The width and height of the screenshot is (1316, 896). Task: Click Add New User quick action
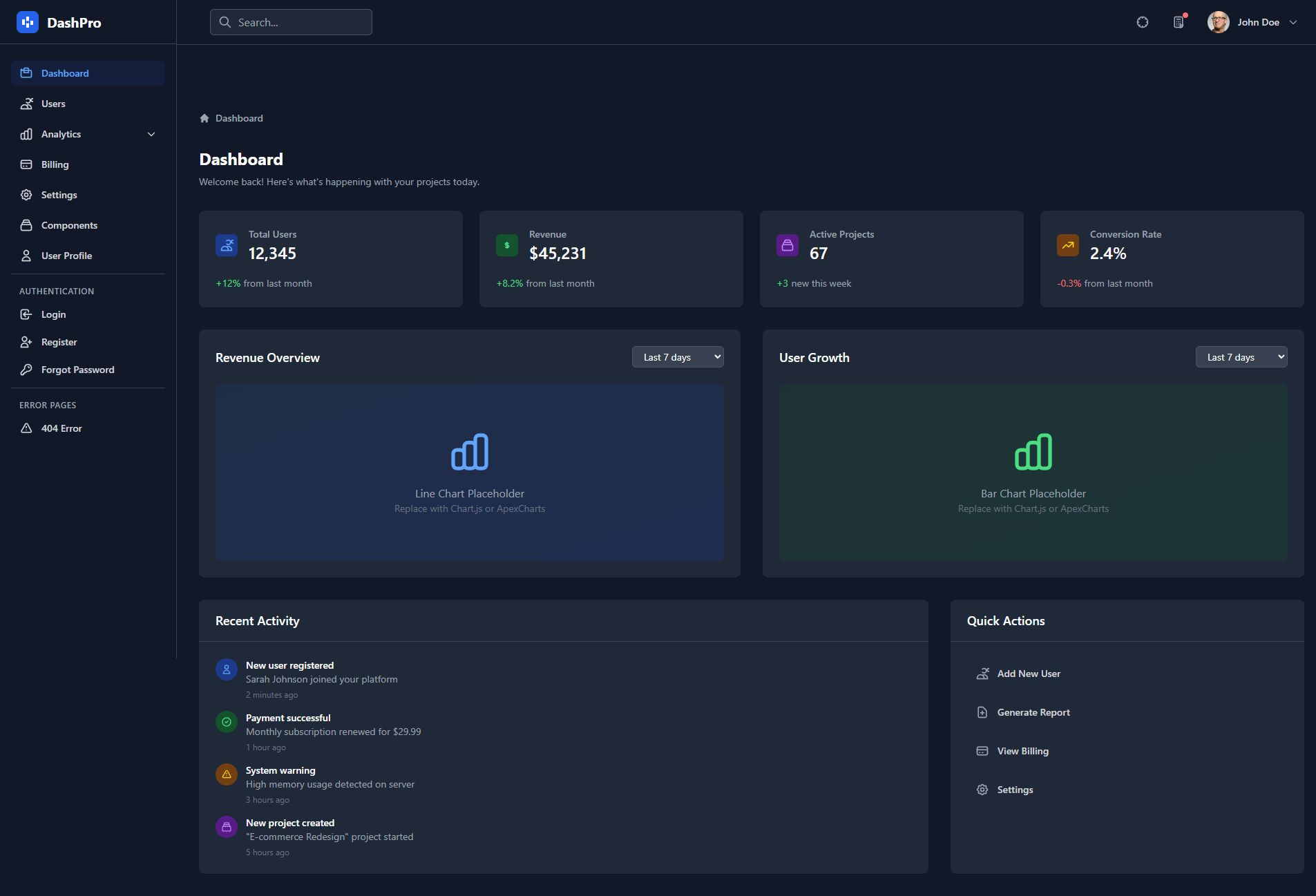1028,674
